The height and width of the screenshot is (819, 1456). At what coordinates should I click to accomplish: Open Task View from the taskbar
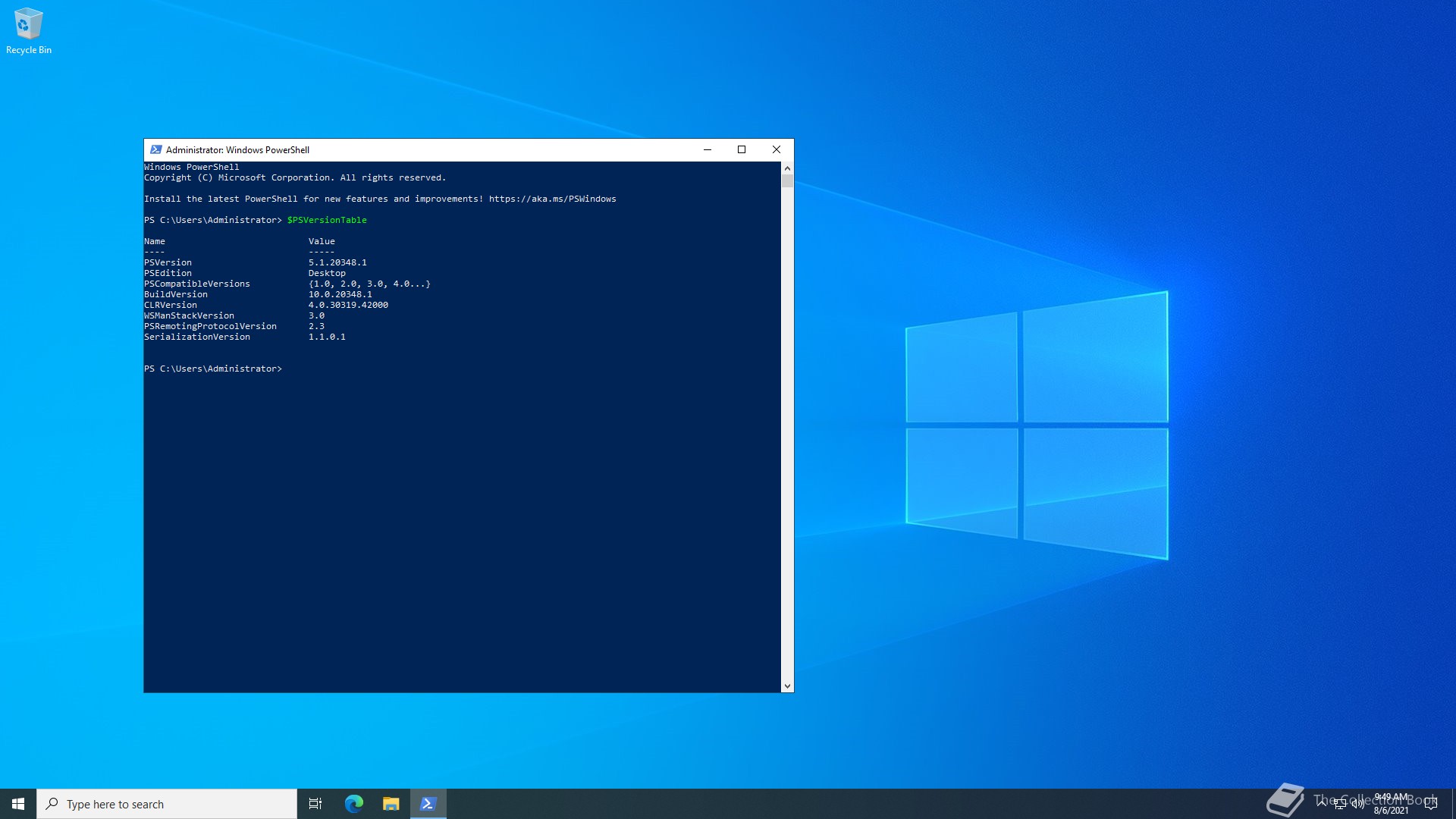click(x=315, y=804)
